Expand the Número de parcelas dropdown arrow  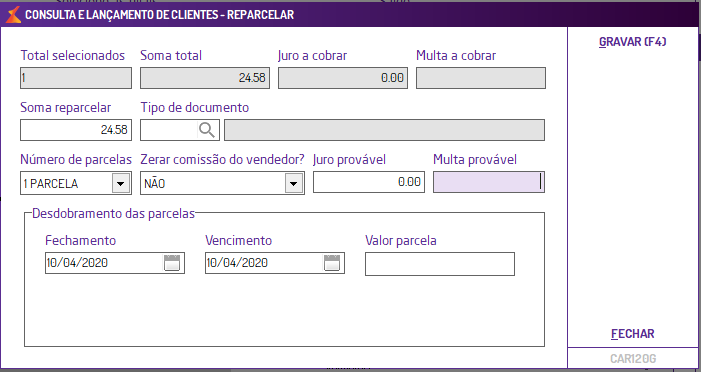tap(121, 183)
